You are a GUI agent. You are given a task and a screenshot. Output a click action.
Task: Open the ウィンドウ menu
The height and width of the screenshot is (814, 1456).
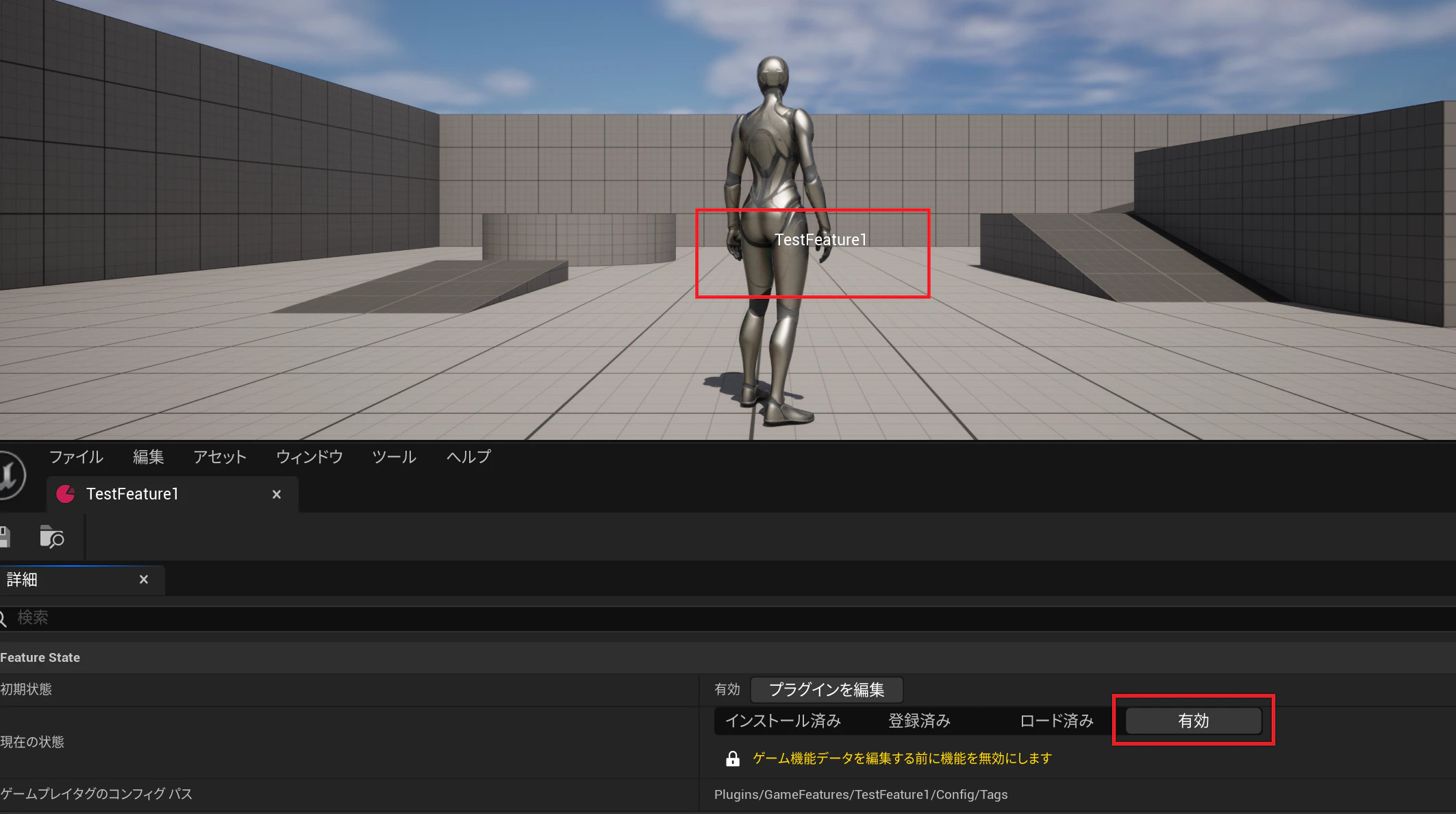point(310,457)
